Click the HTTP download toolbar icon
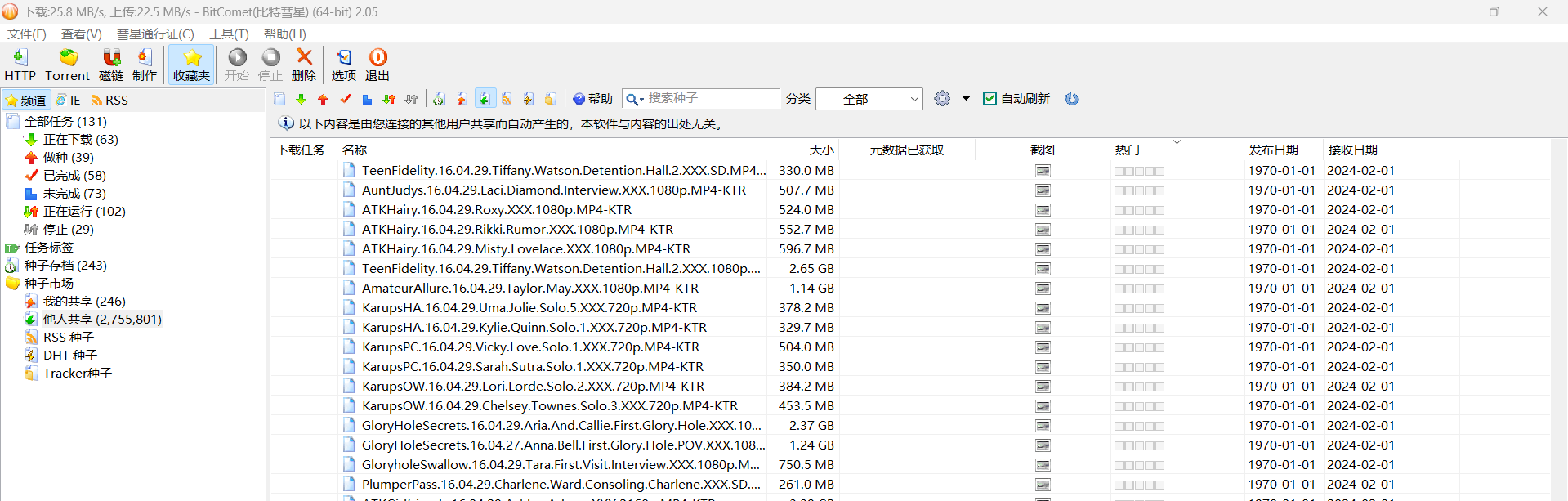Image resolution: width=1568 pixels, height=501 pixels. click(x=20, y=65)
